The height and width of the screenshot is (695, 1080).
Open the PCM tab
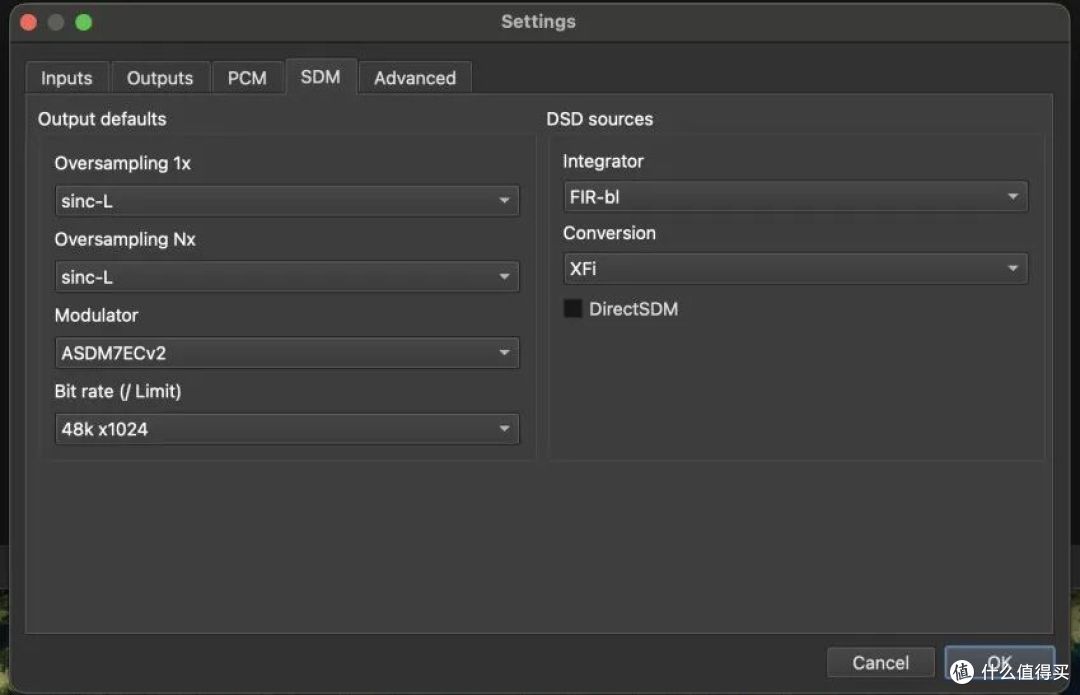point(247,78)
